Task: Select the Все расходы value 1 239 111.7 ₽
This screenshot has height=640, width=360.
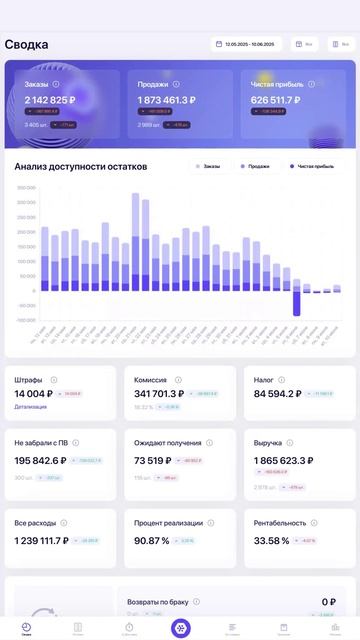Action: tap(42, 541)
